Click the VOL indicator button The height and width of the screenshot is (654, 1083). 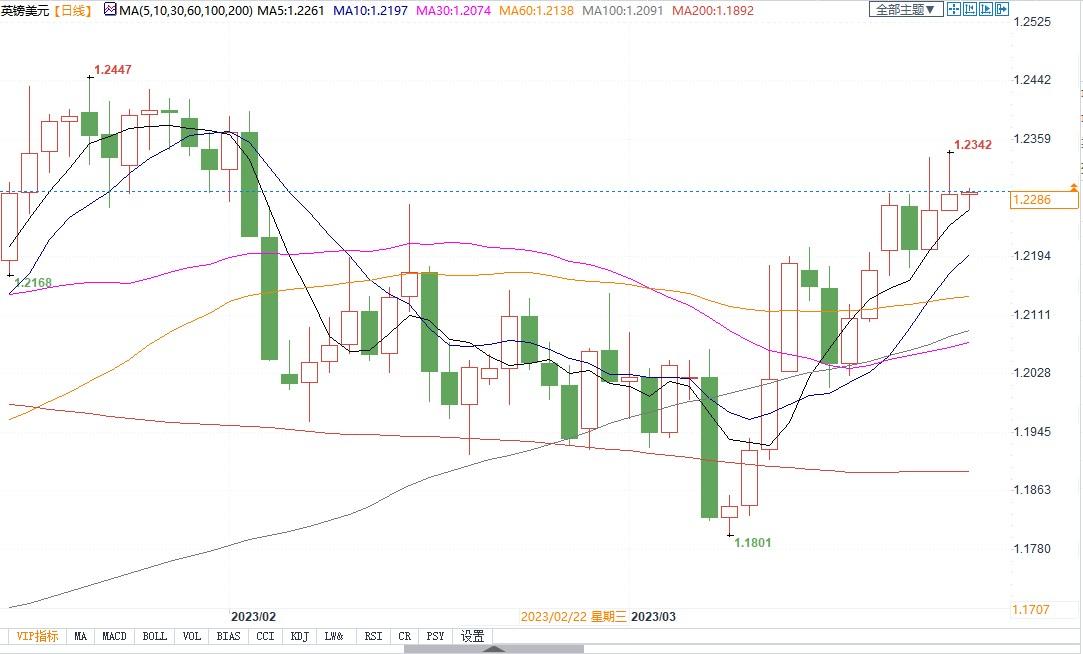click(192, 636)
